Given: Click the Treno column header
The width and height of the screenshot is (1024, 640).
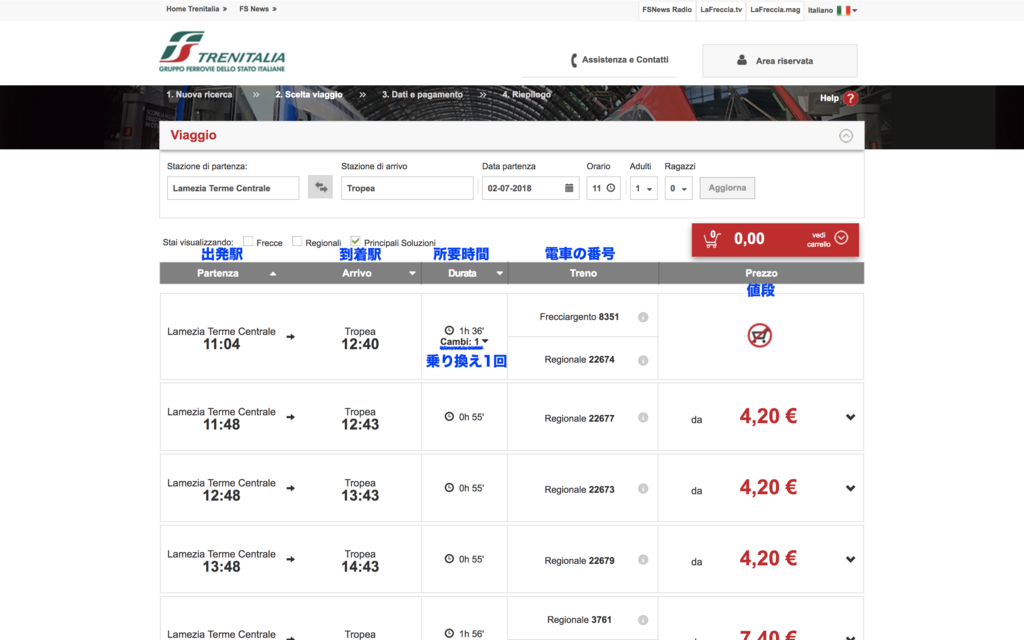Looking at the screenshot, I should 583,274.
